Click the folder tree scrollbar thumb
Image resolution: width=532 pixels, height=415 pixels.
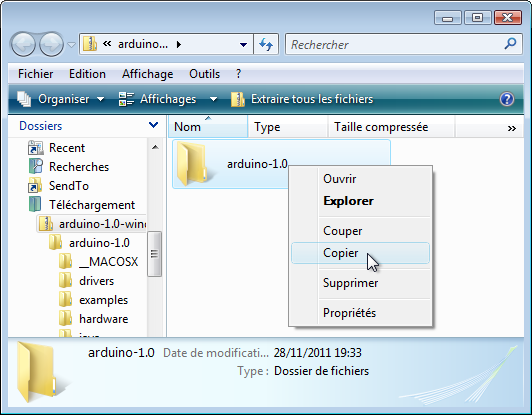click(x=154, y=254)
